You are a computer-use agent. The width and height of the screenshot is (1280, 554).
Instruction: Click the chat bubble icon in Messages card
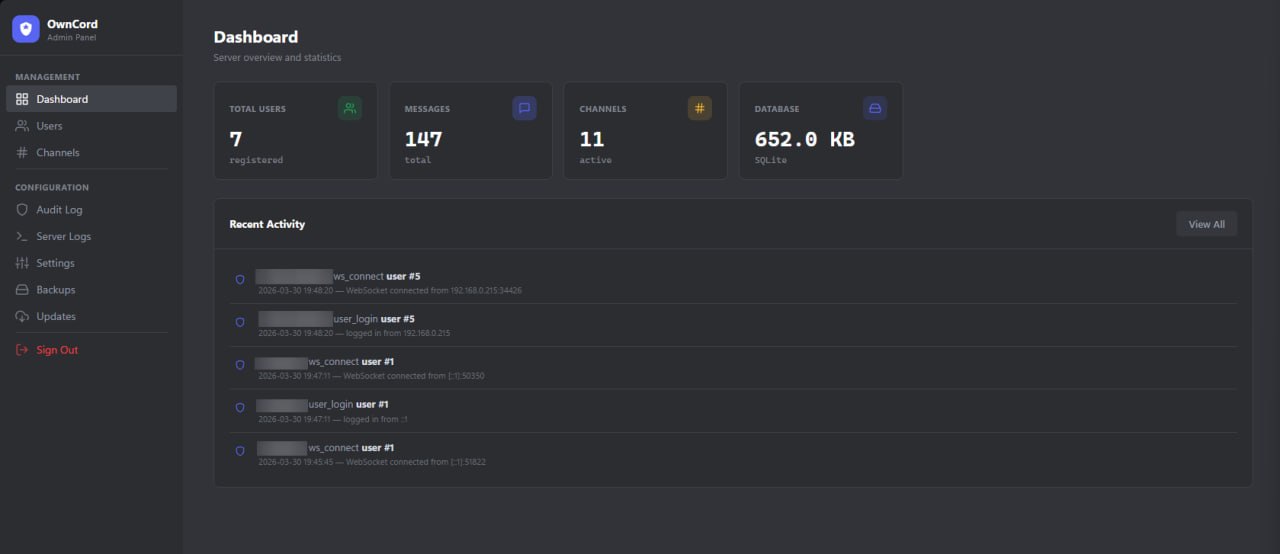coord(524,108)
